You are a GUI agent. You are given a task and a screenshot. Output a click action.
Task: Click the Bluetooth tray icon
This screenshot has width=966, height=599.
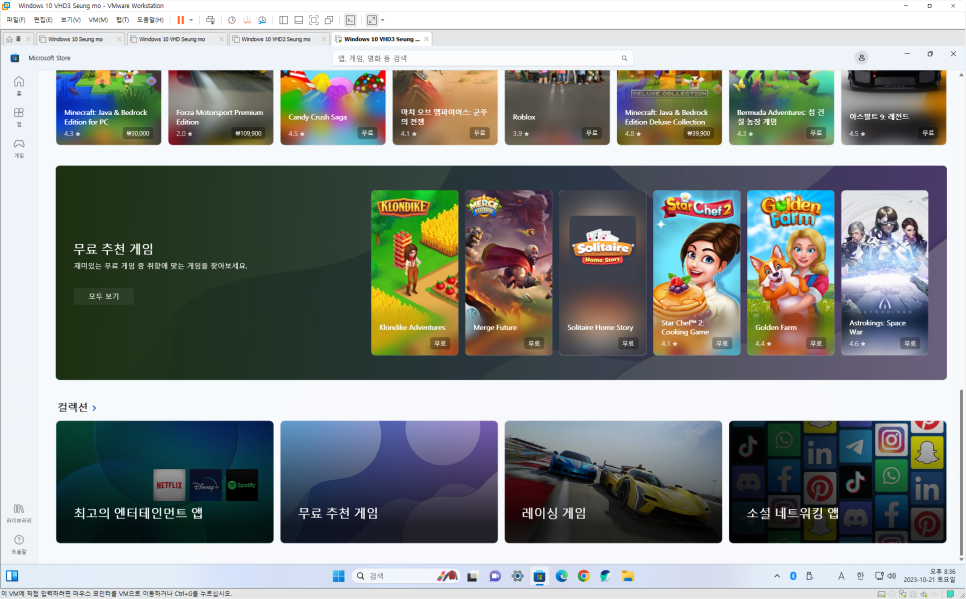click(x=794, y=576)
